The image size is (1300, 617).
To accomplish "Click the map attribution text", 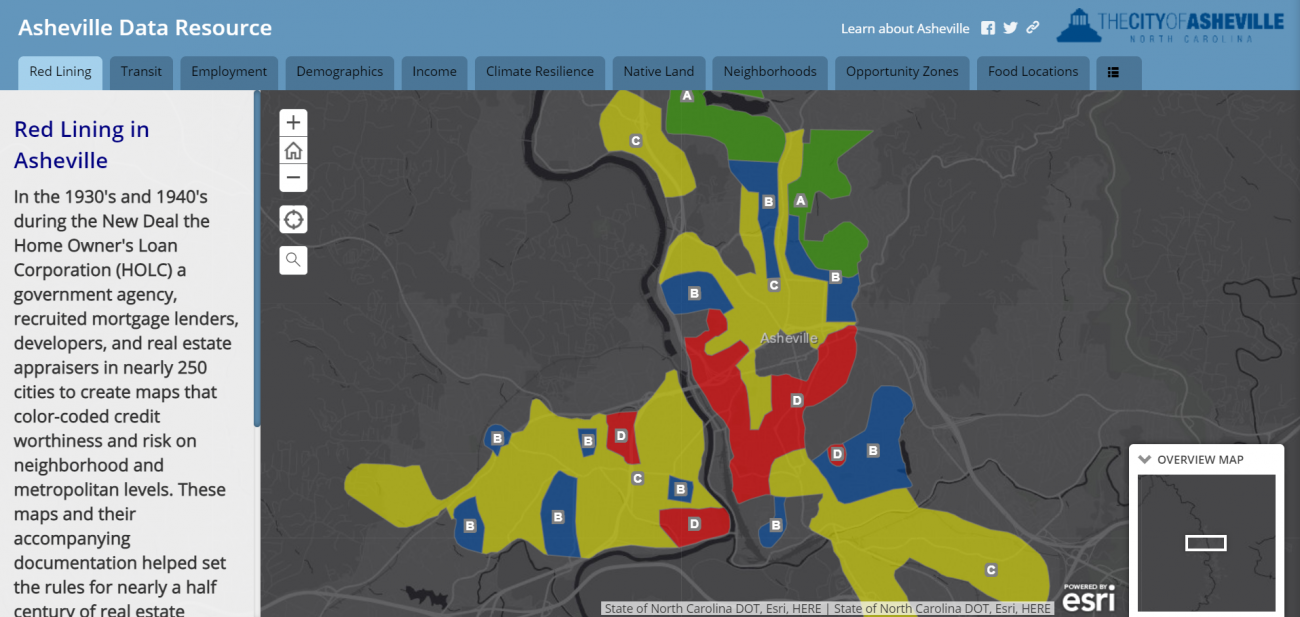I will point(827,608).
